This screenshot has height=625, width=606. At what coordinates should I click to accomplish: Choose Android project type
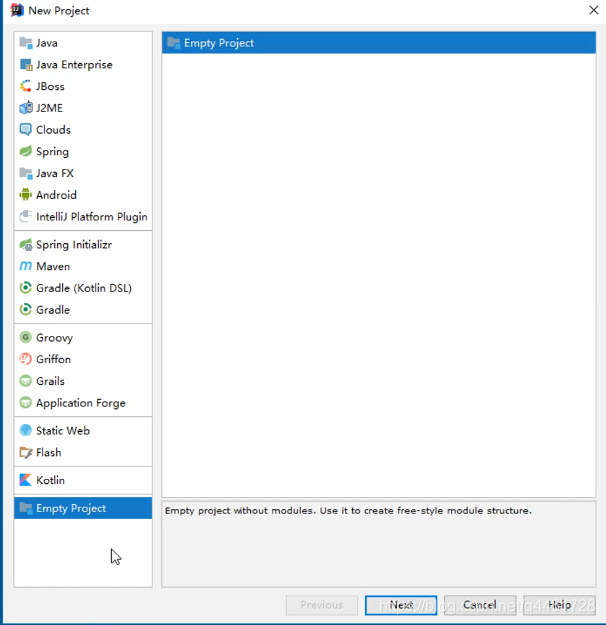tap(83, 195)
